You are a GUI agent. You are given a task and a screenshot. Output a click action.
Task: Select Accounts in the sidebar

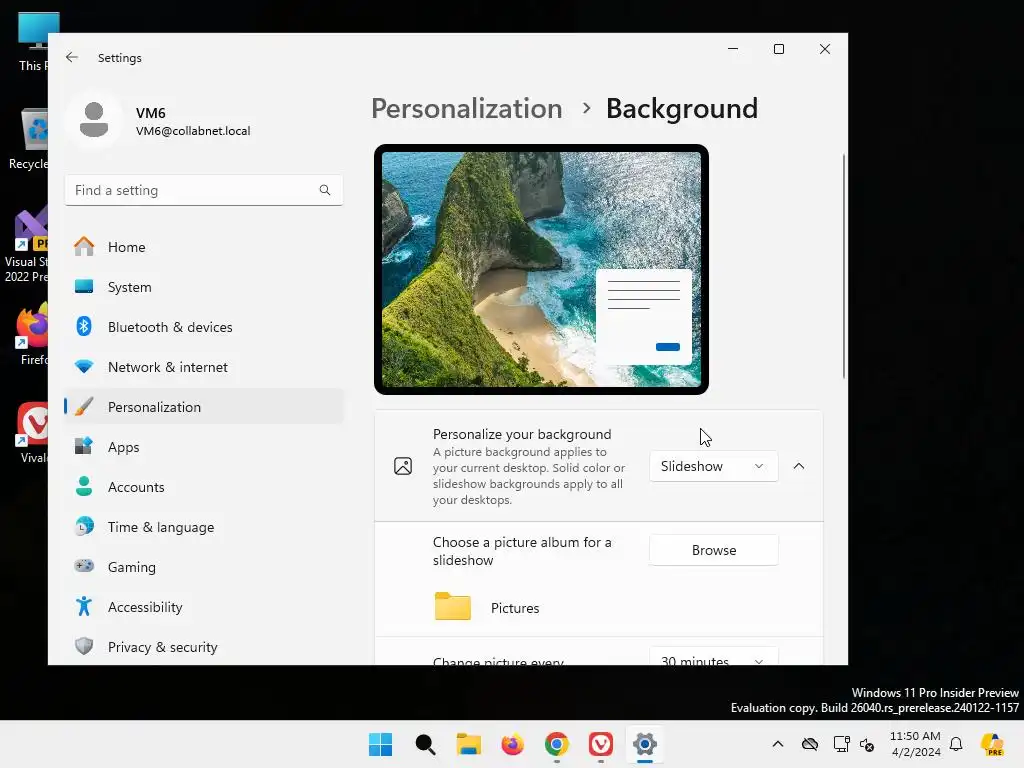[x=204, y=487]
